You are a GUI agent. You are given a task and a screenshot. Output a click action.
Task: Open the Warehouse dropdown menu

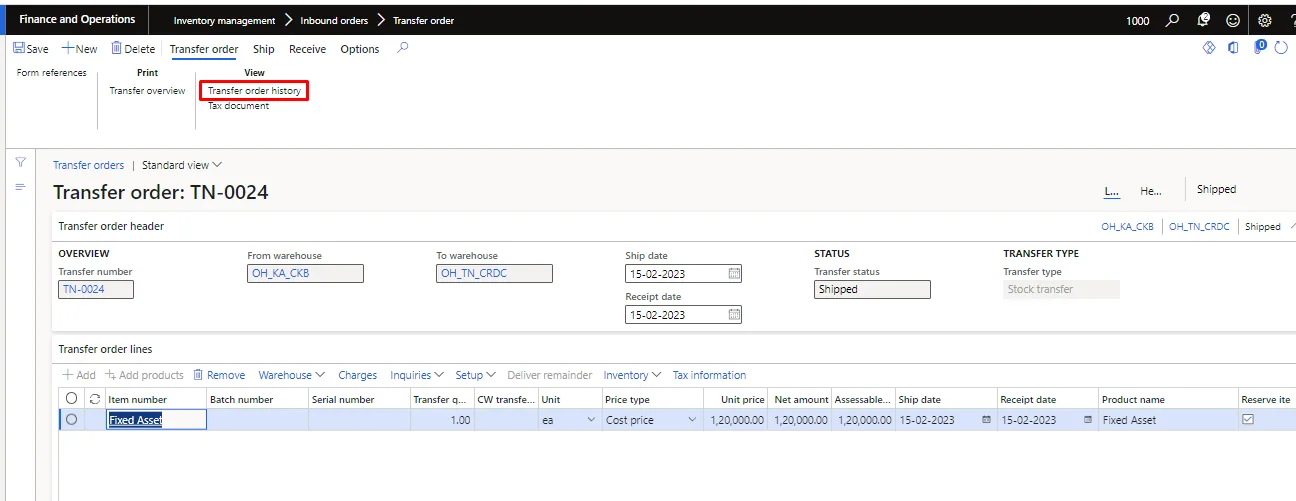pos(292,375)
